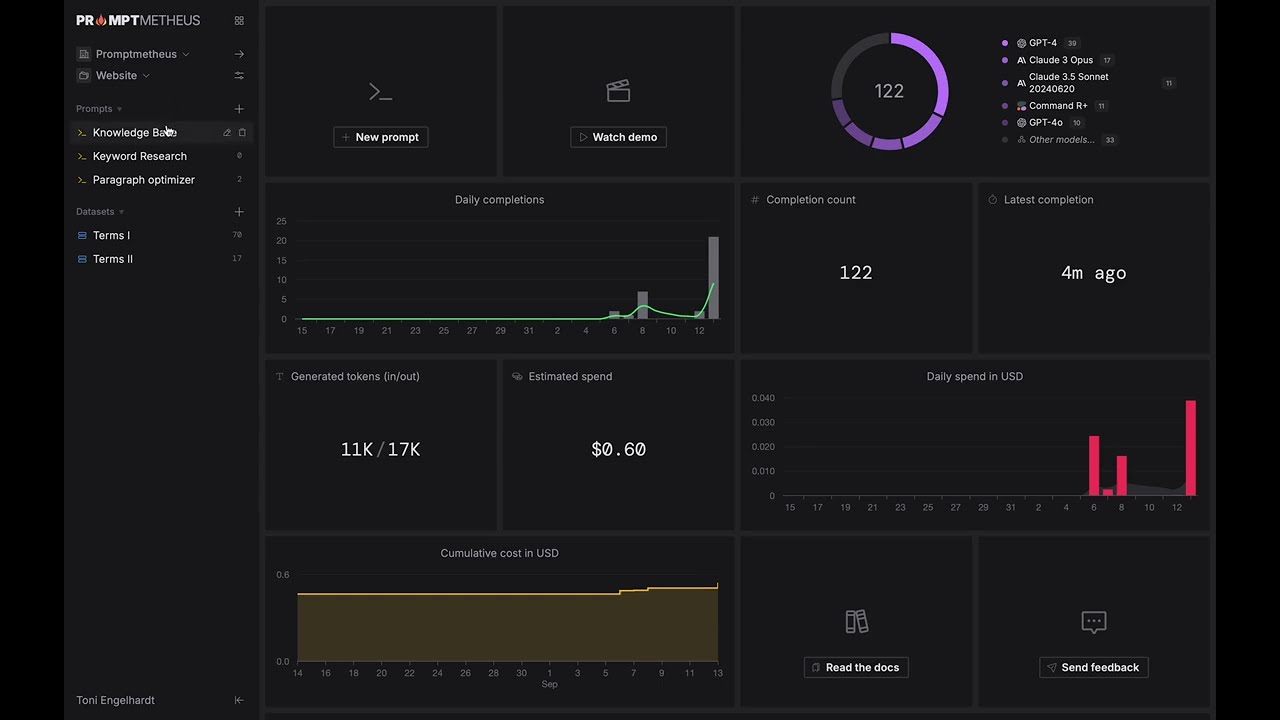Viewport: 1280px width, 720px height.
Task: Add a new dataset with the plus icon
Action: [x=239, y=212]
